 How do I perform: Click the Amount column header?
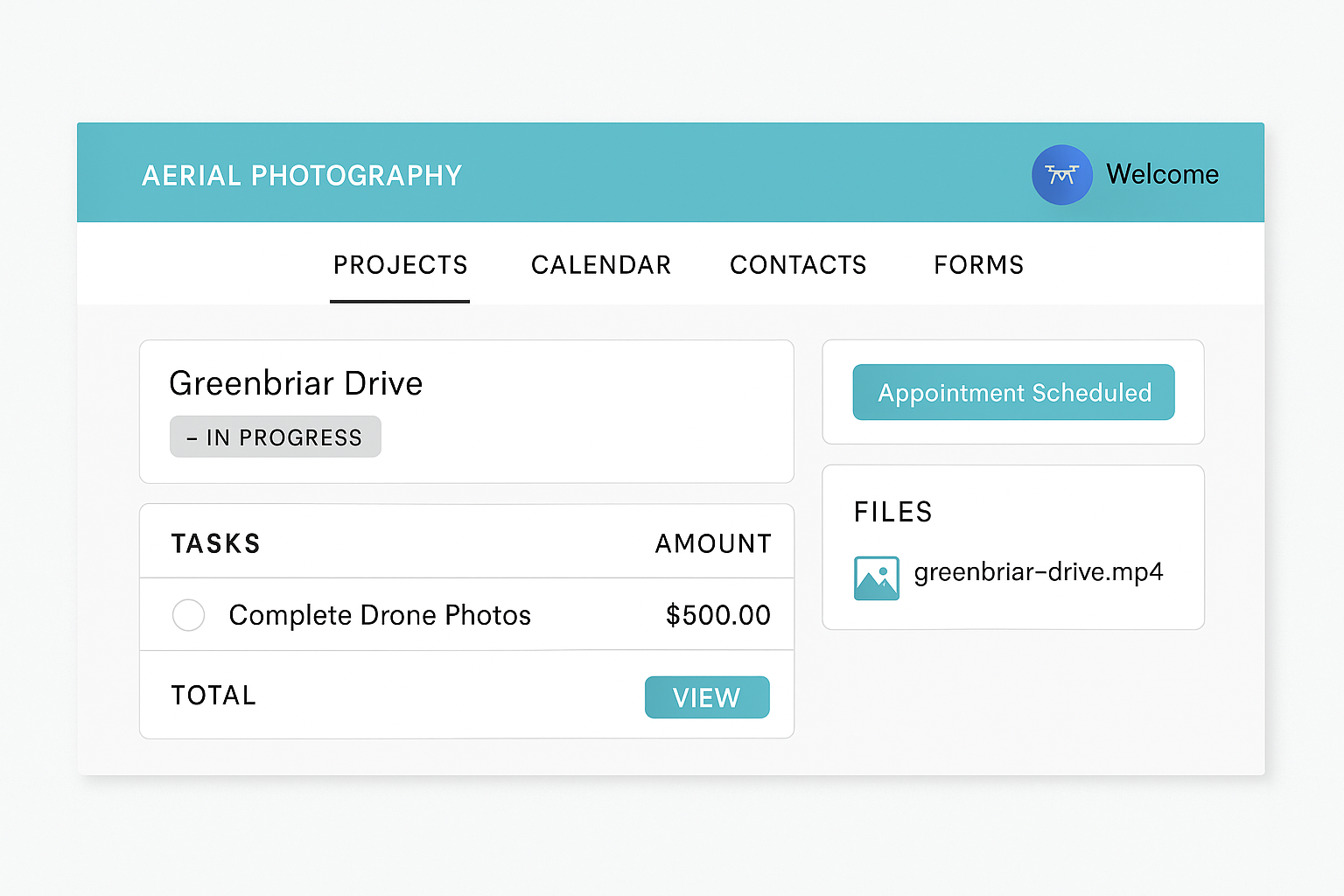coord(713,543)
